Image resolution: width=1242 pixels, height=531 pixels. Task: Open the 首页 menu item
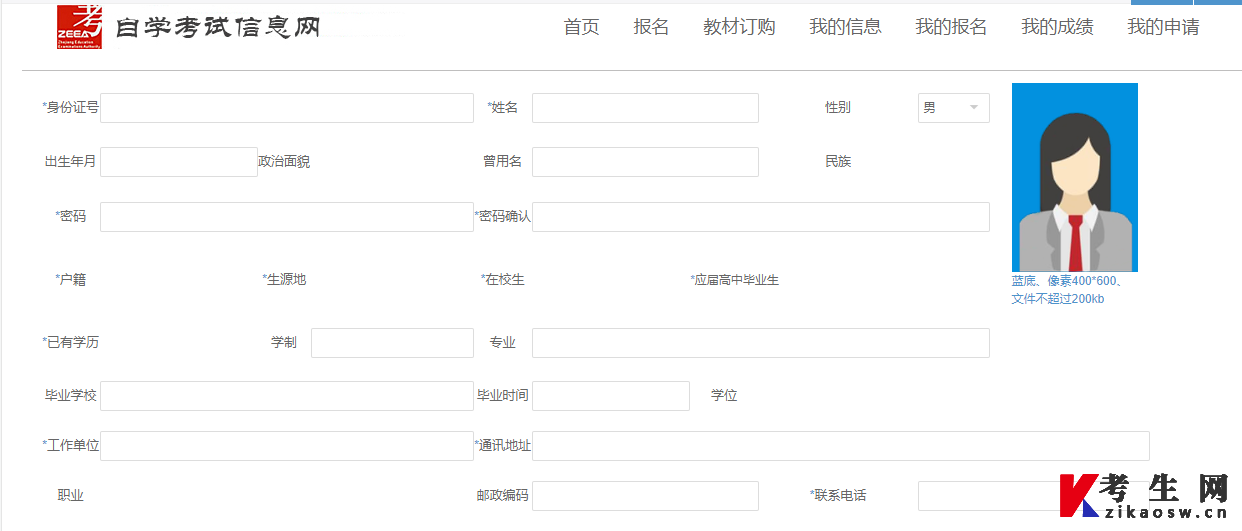581,27
